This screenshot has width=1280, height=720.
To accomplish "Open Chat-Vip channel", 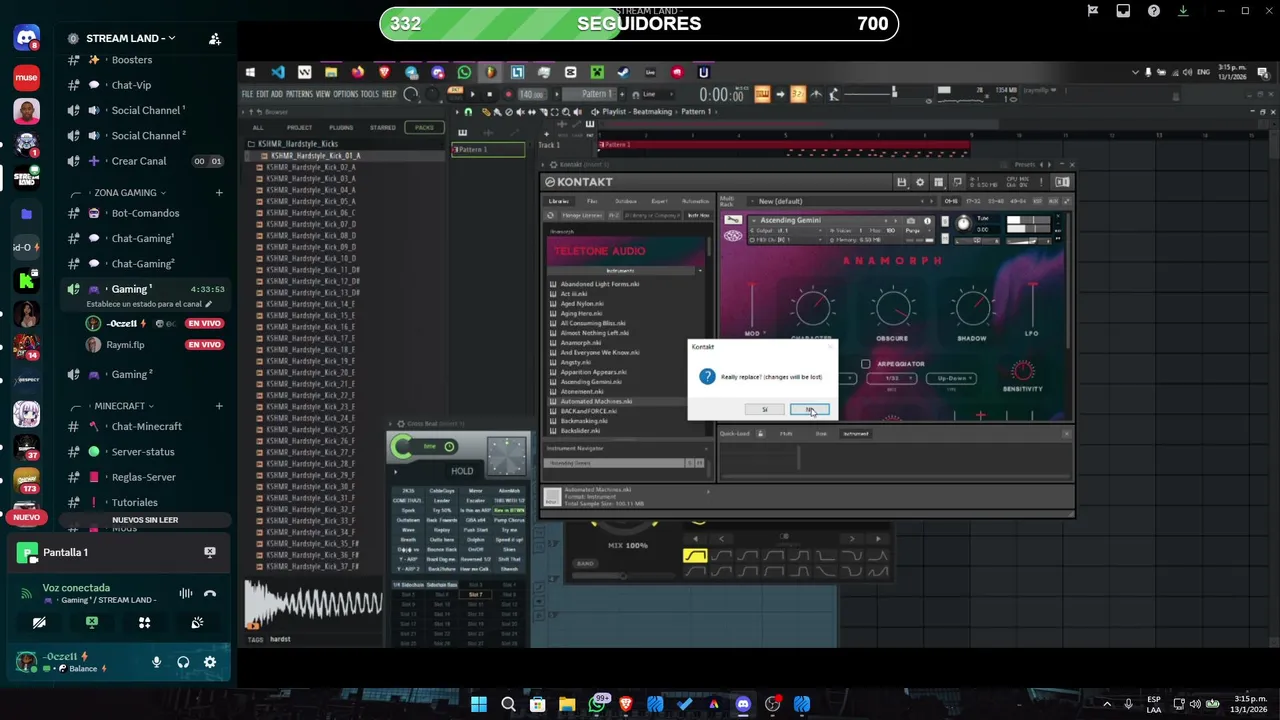I will [x=131, y=85].
